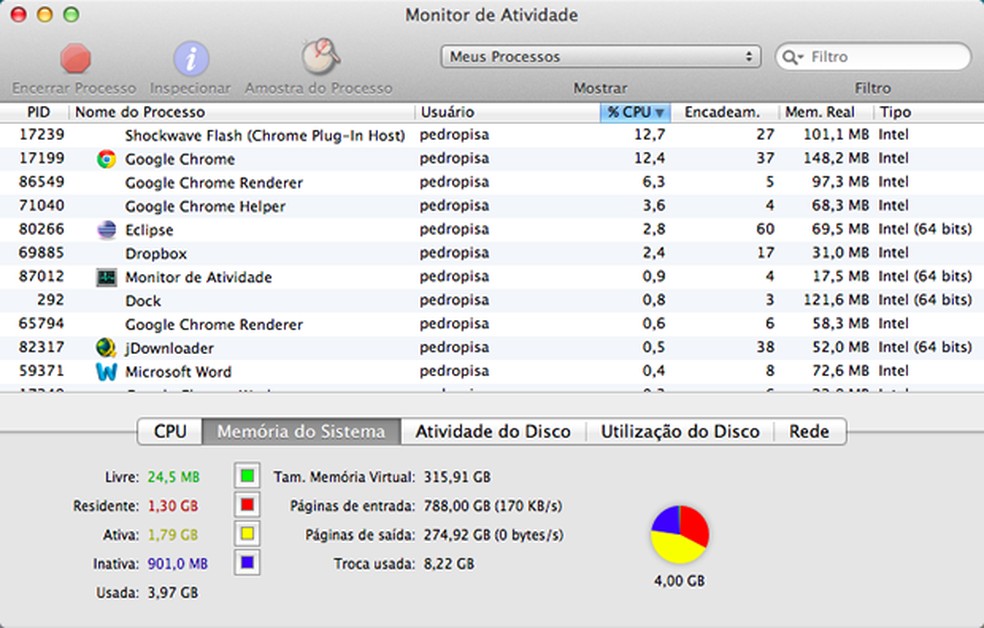Open the Meus Processos dropdown
Screen dimensions: 984x628
coord(600,57)
